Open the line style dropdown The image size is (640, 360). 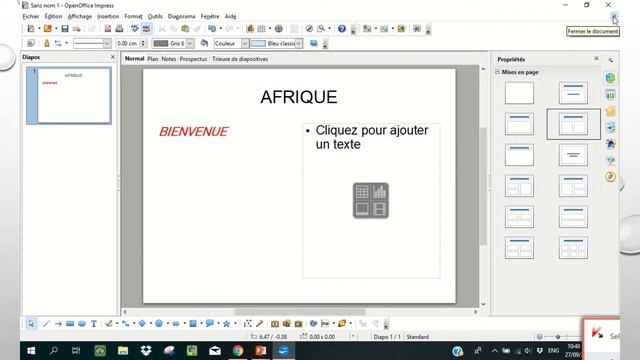pos(107,43)
